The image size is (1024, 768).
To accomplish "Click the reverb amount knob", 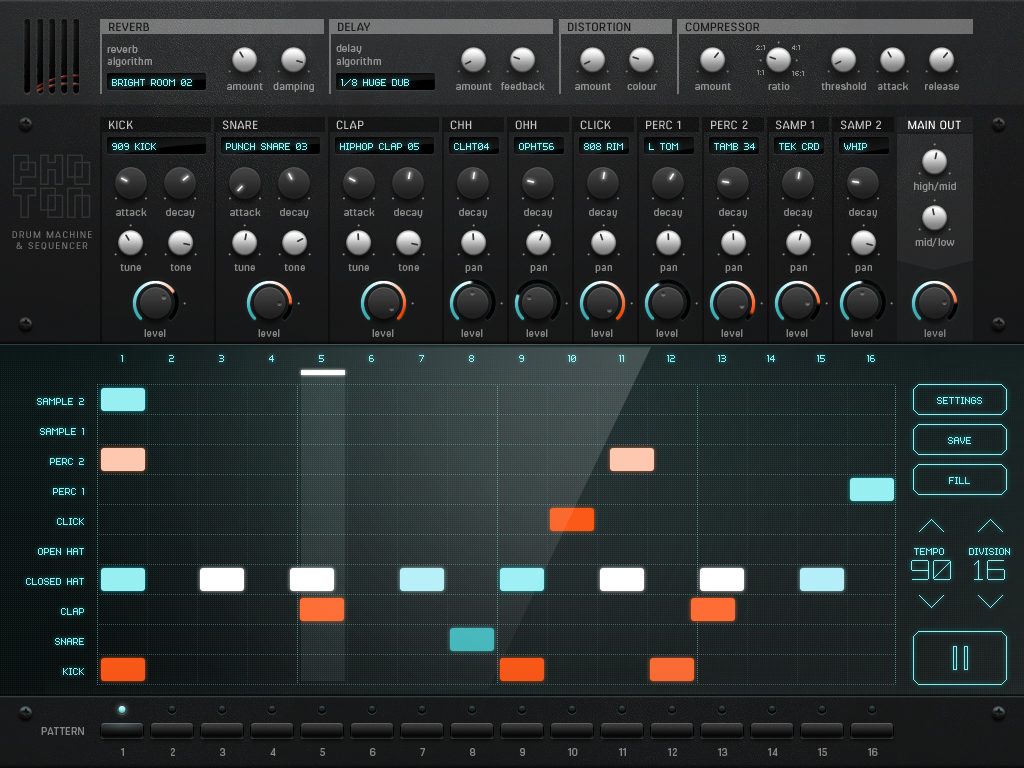I will (x=244, y=60).
